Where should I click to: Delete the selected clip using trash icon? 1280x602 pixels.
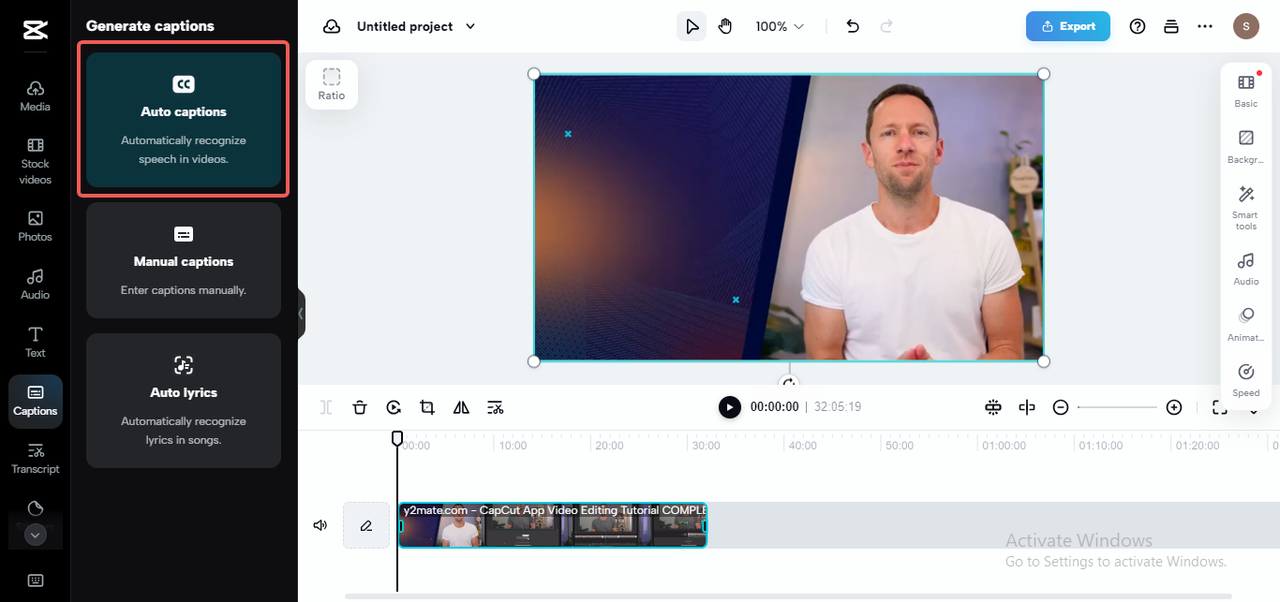(359, 407)
